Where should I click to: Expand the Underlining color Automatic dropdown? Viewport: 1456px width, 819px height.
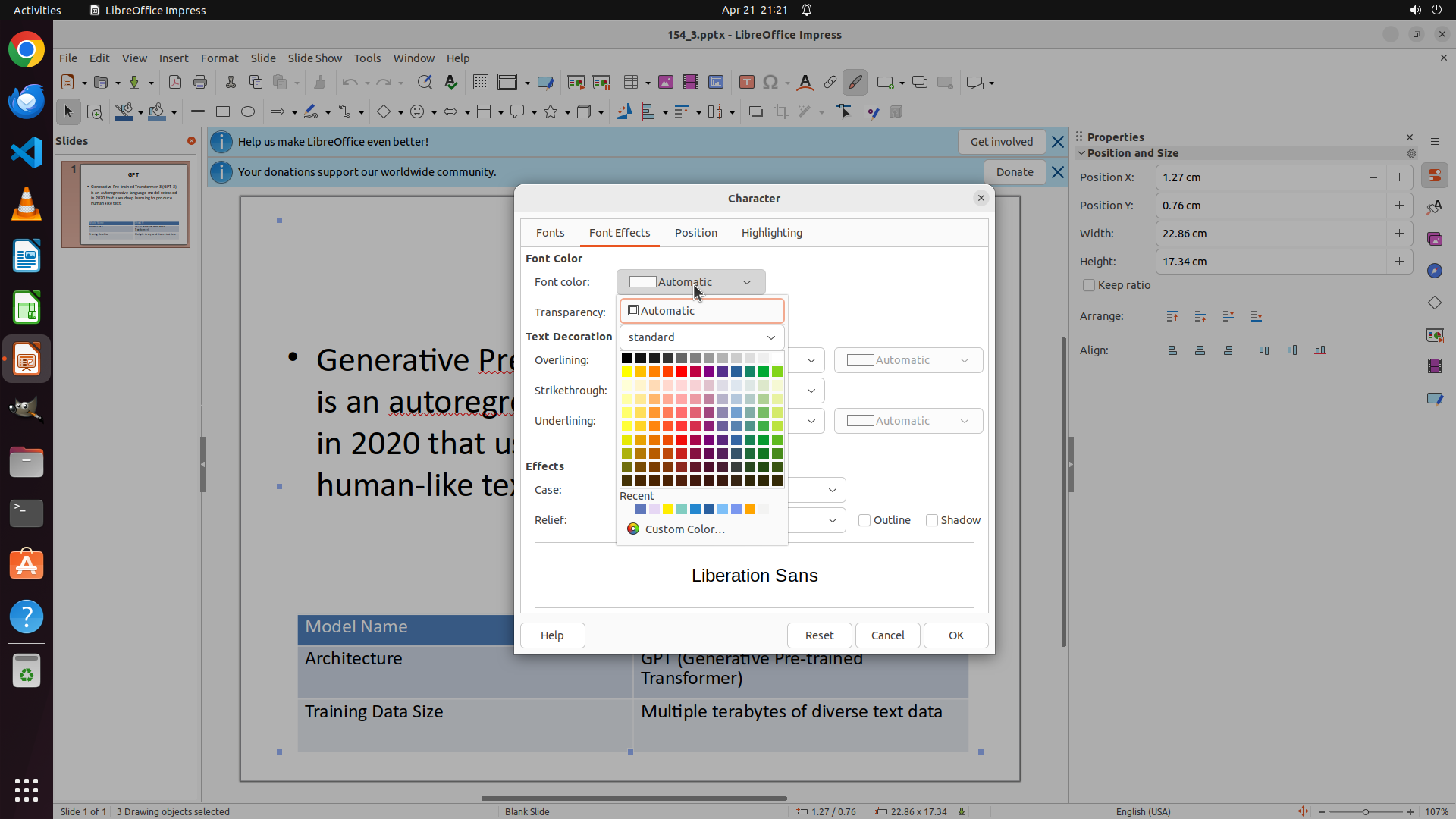click(908, 421)
